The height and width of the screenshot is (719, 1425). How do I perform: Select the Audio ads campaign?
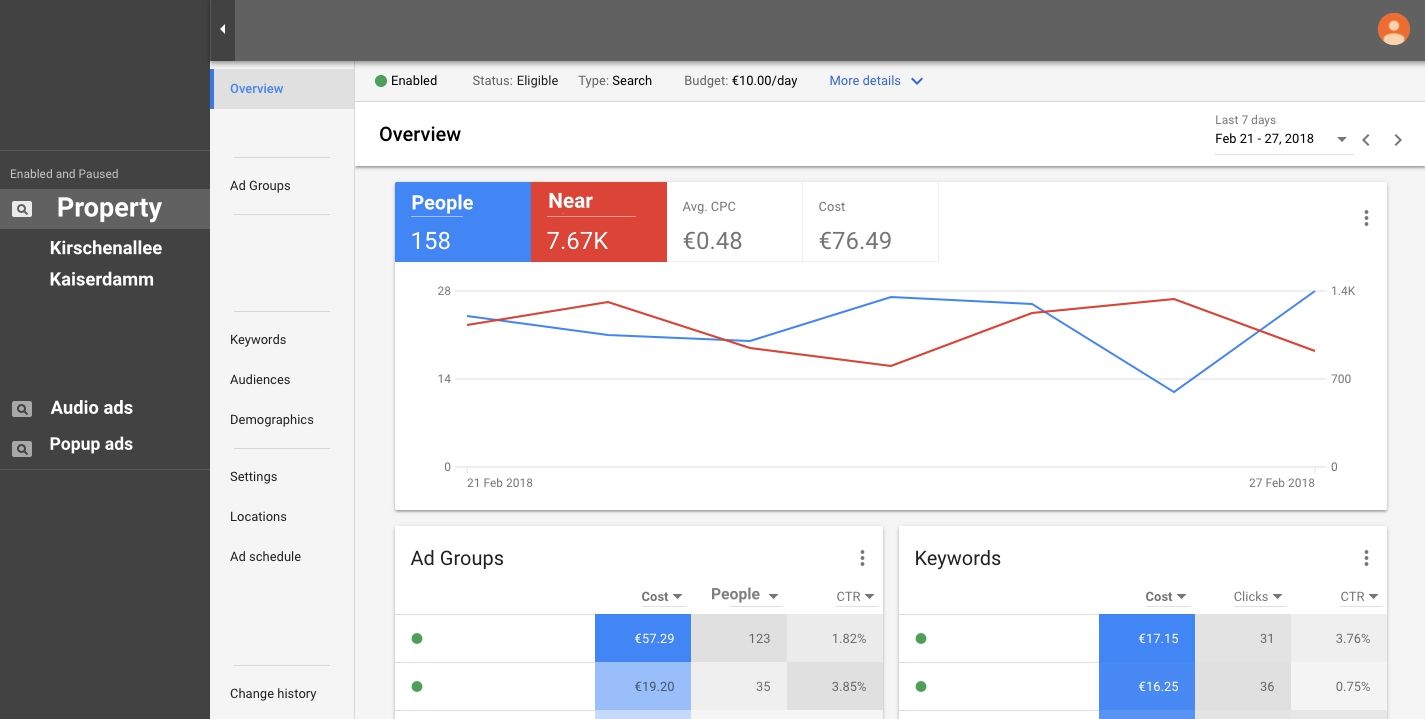(x=92, y=408)
